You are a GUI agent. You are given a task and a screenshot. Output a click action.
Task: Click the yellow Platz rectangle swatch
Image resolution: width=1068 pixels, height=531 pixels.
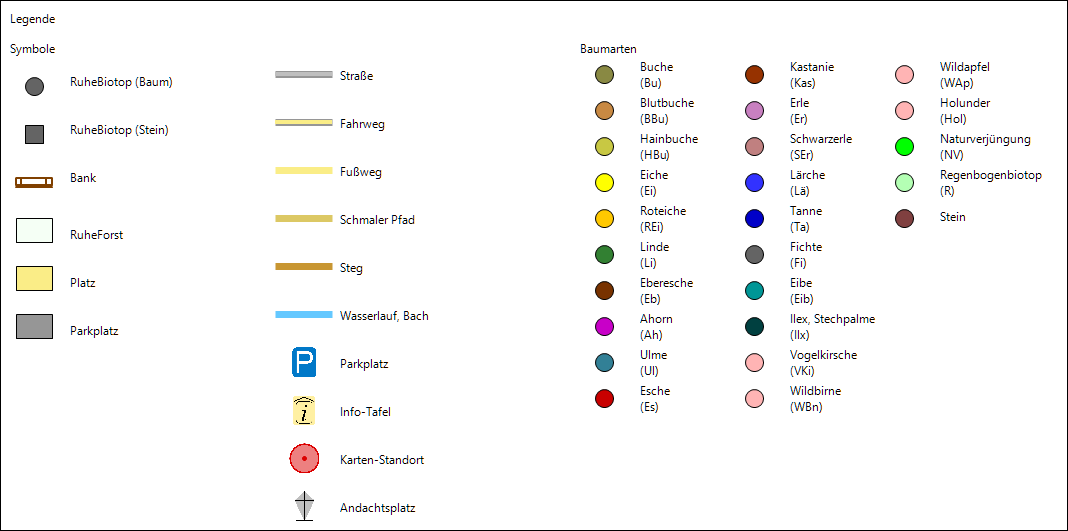click(x=34, y=279)
